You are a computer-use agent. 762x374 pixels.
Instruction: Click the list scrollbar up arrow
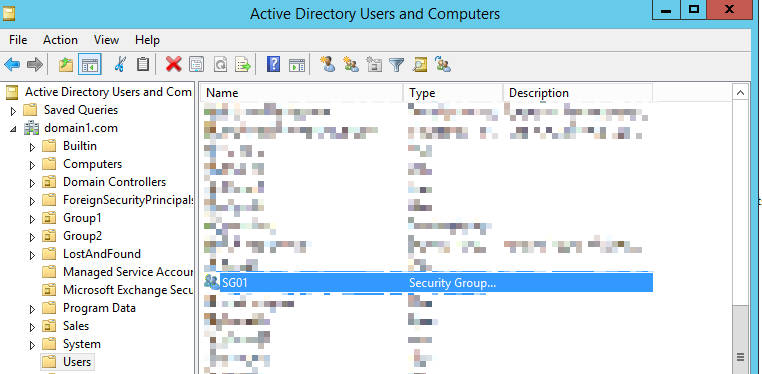(740, 92)
